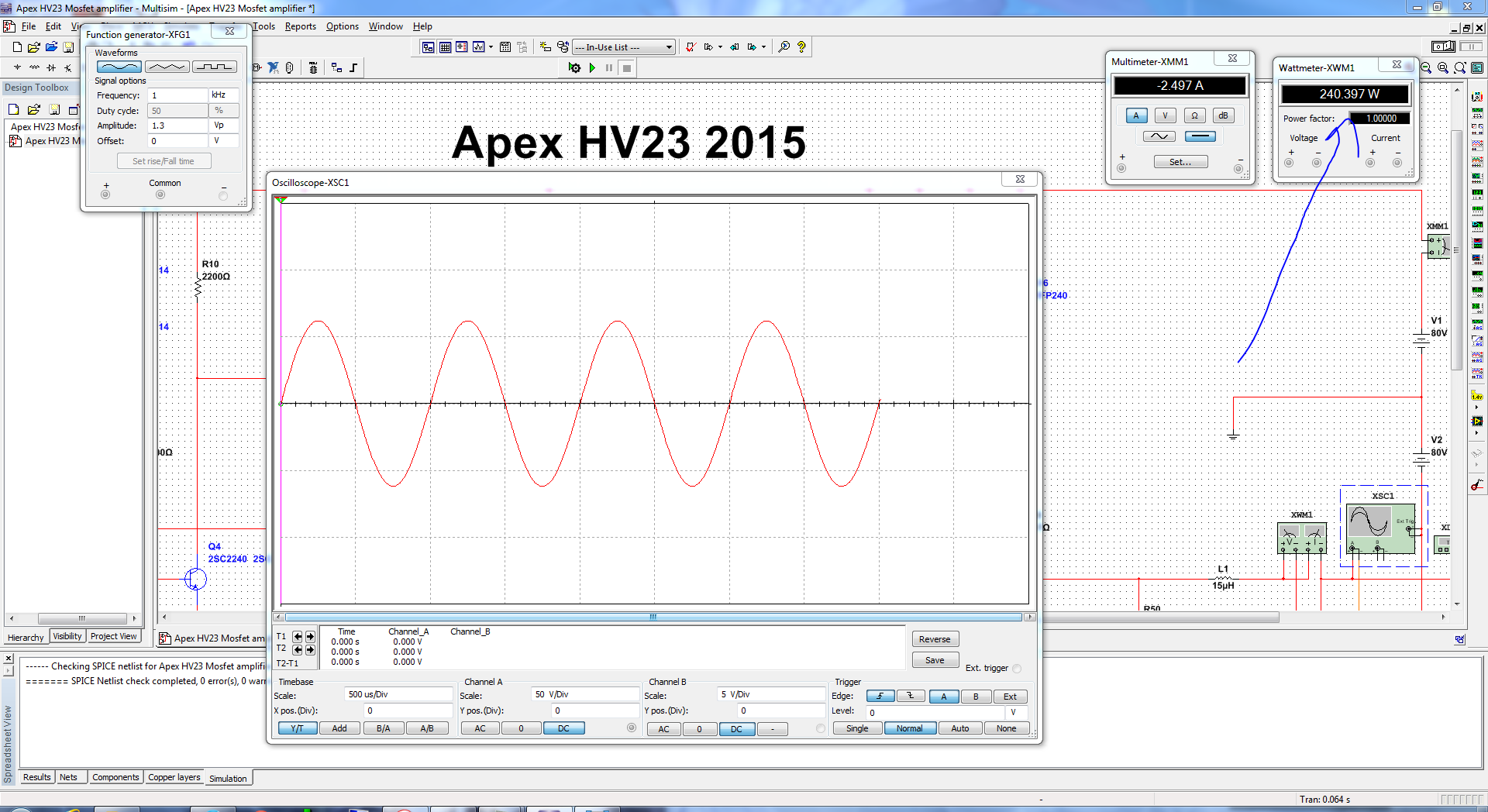
Task: Place a transistor component
Action: [68, 68]
